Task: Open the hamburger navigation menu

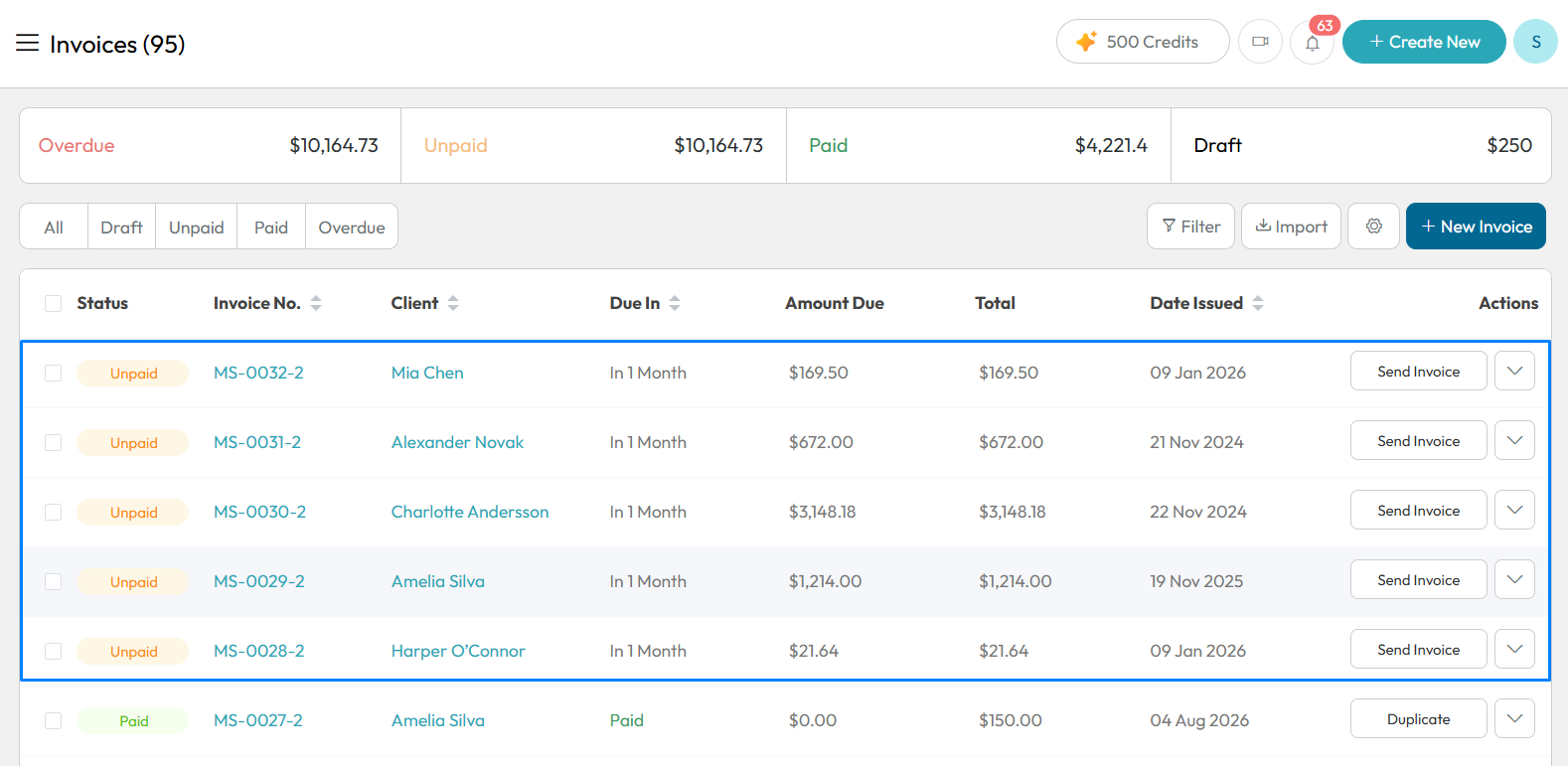Action: (x=27, y=43)
